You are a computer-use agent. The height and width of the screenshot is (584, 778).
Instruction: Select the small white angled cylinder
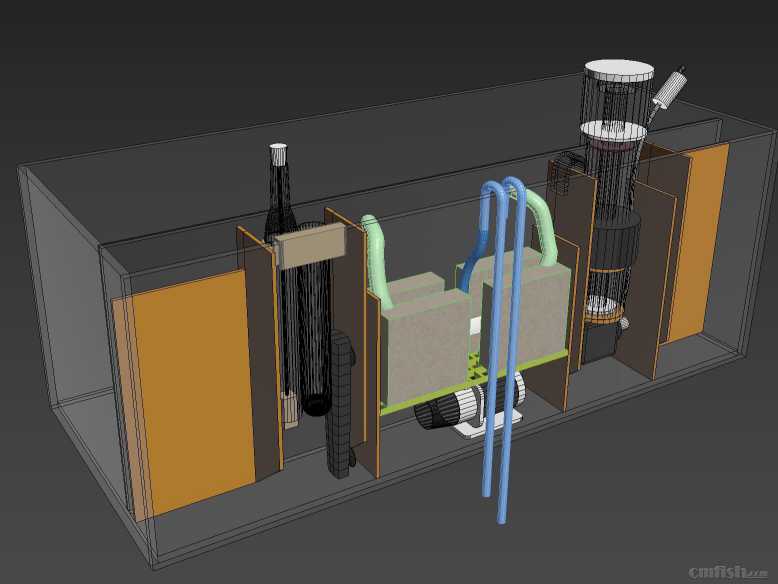coord(668,88)
